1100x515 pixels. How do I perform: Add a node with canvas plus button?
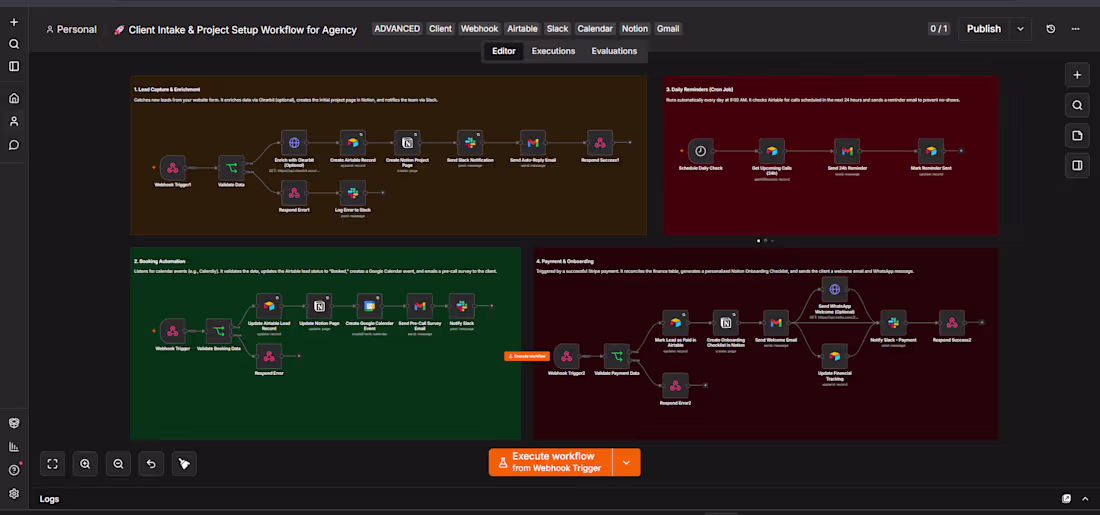(x=1077, y=75)
